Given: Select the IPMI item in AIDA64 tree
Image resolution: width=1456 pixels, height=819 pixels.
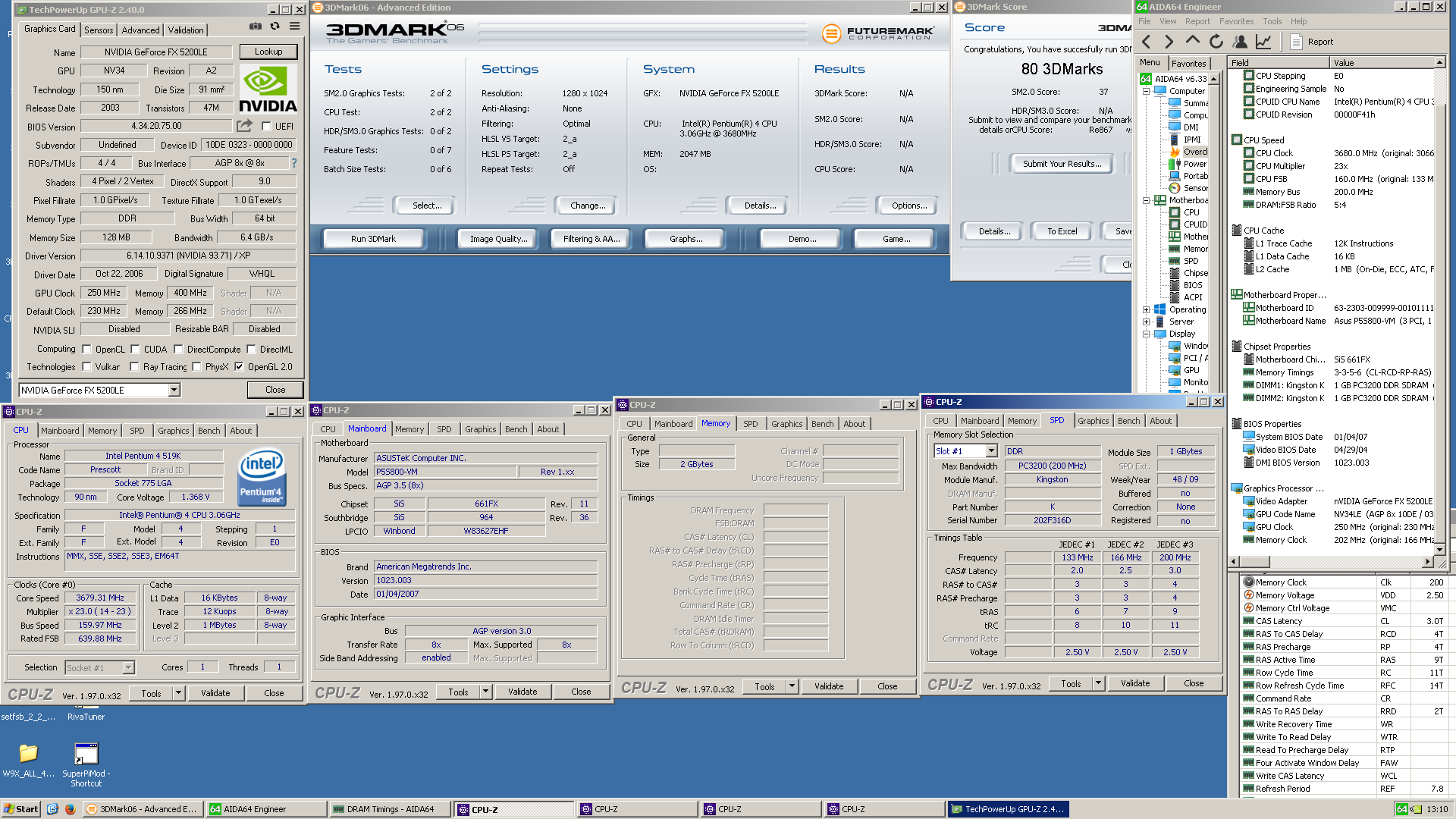Looking at the screenshot, I should click(x=1185, y=140).
